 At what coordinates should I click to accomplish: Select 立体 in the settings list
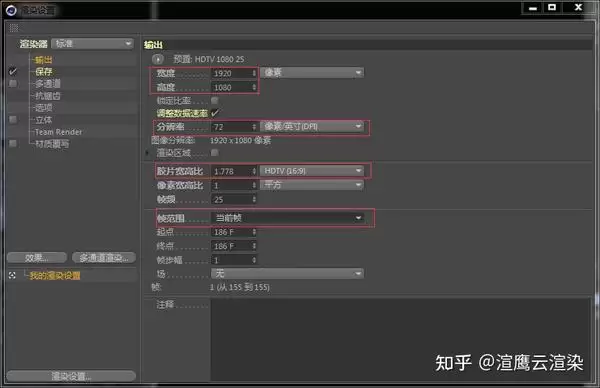click(x=44, y=120)
